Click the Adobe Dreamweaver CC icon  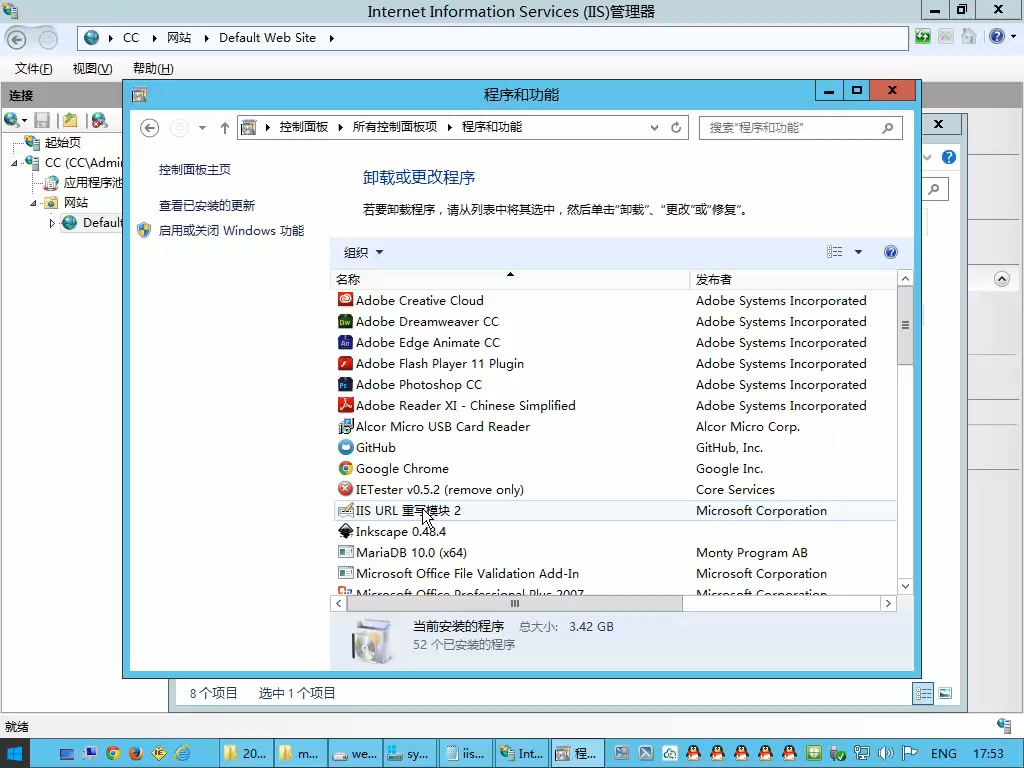click(x=345, y=321)
